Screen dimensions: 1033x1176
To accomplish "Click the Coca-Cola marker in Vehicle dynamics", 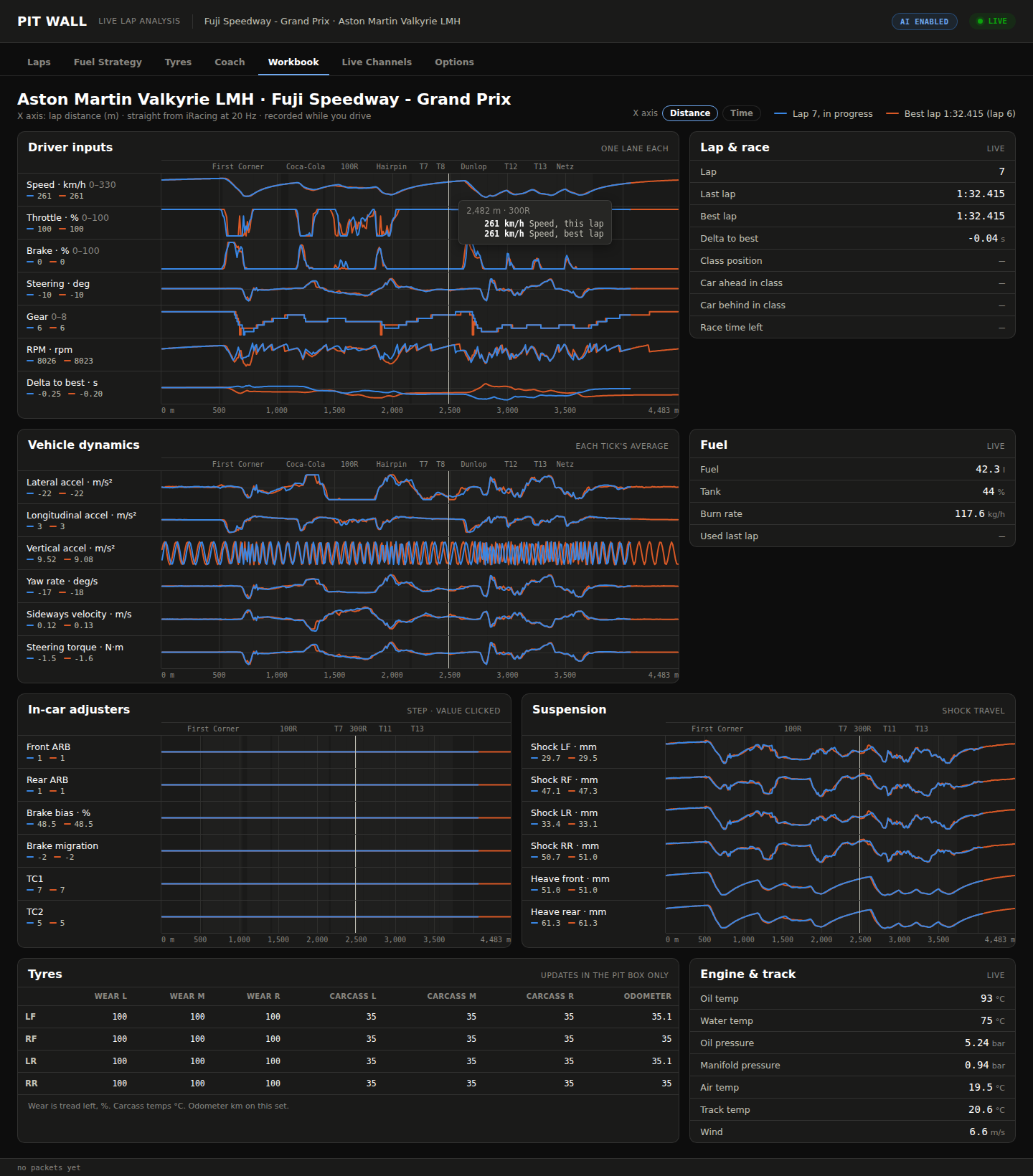I will coord(306,464).
